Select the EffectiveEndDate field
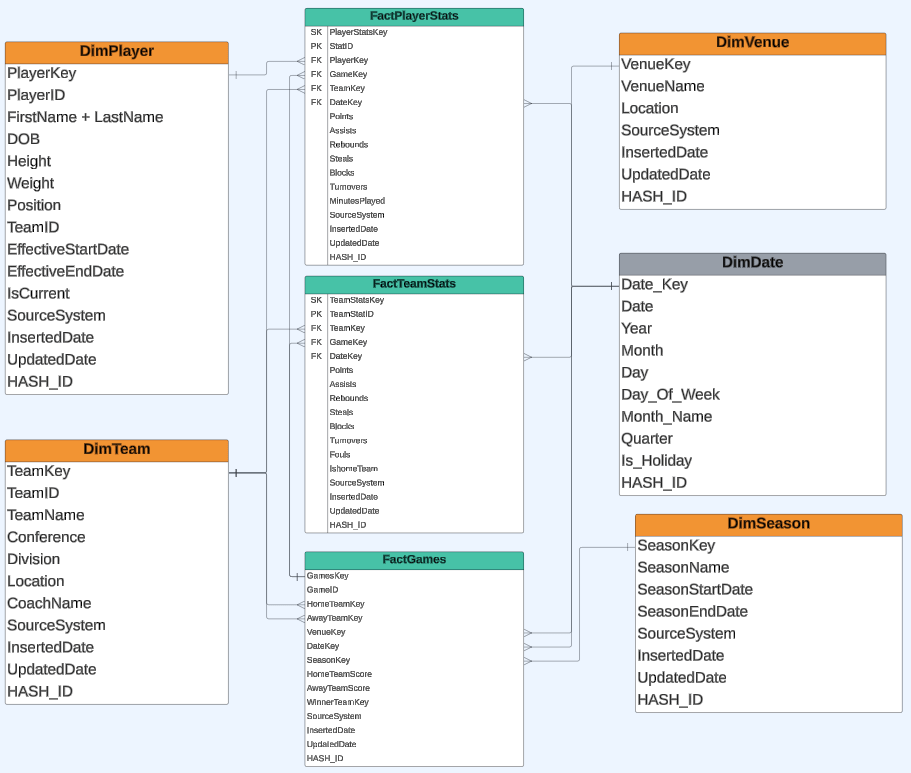Screen dimensions: 911x773 (117, 272)
